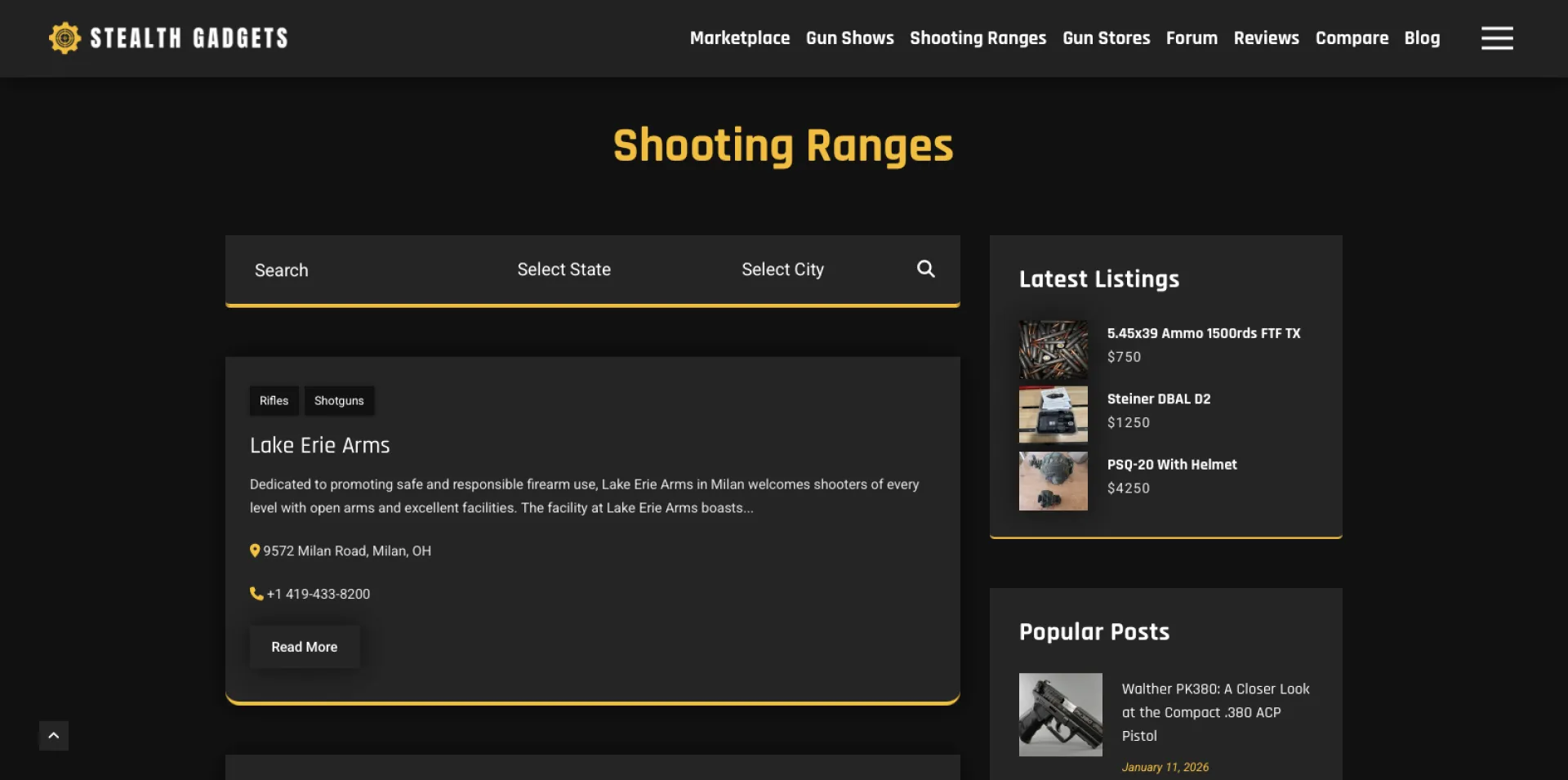The width and height of the screenshot is (1568, 780).
Task: Open the Lake Erie Arms title link
Action: 319,445
